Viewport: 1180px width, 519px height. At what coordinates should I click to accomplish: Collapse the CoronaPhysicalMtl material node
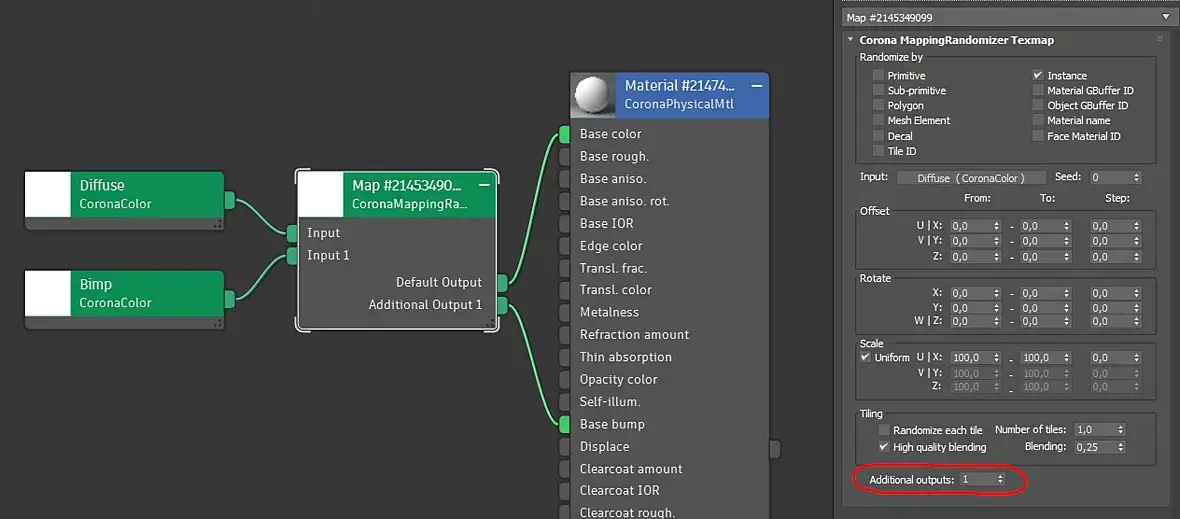pyautogui.click(x=756, y=86)
